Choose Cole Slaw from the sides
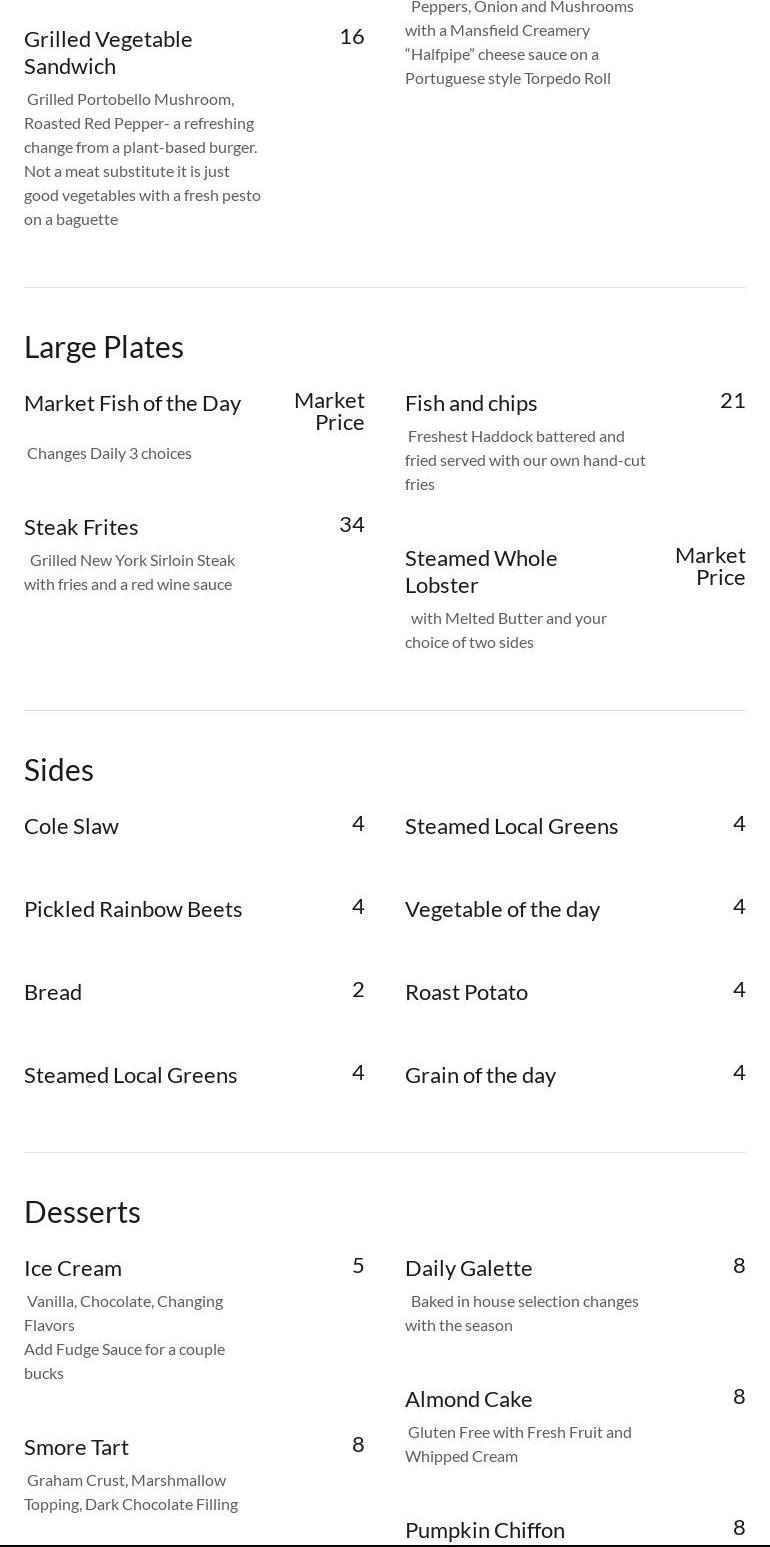Screen dimensions: 770x1547 tap(71, 826)
